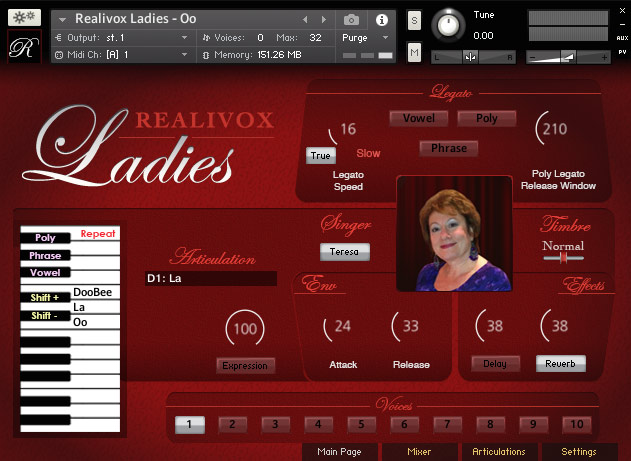Toggle the PV view
This screenshot has height=461, width=631.
[622, 52]
